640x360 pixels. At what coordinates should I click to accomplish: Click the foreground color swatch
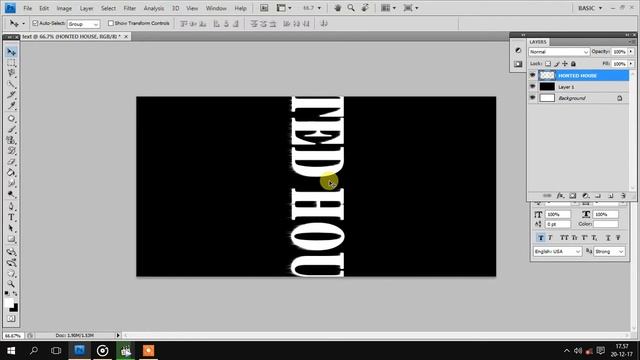coord(9,303)
